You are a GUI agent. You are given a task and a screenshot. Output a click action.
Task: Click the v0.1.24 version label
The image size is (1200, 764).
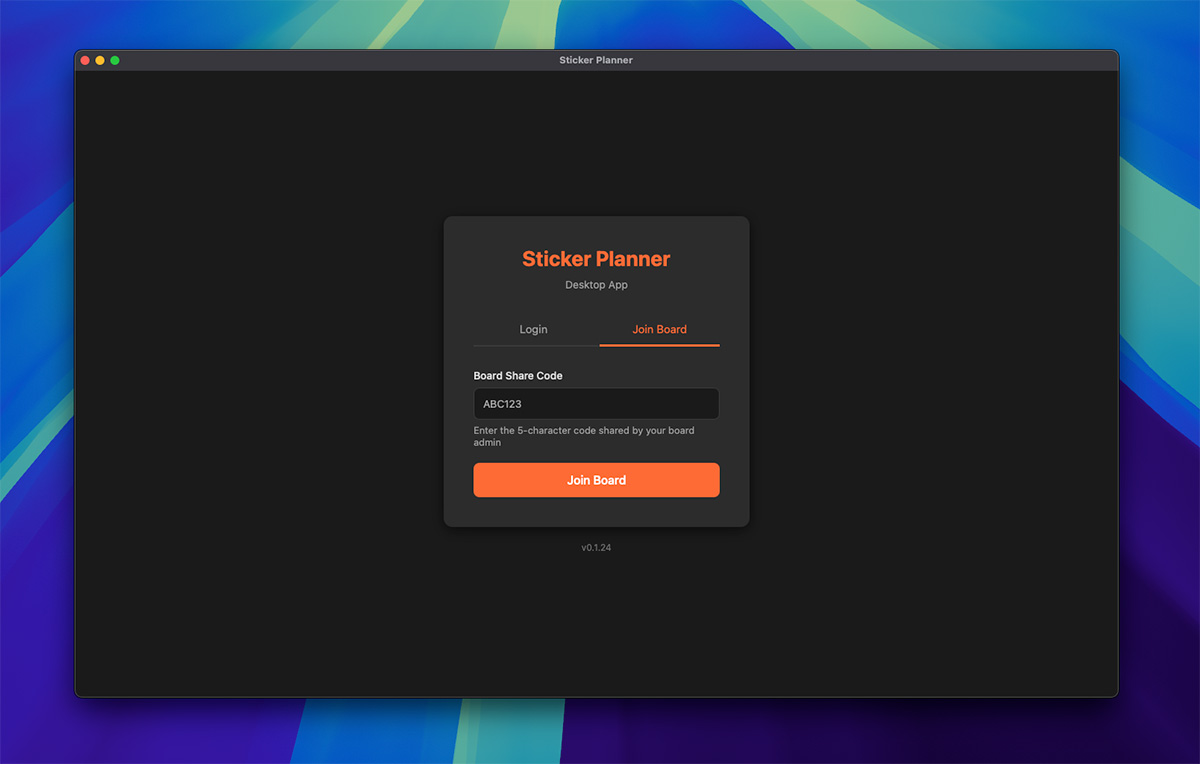[596, 547]
